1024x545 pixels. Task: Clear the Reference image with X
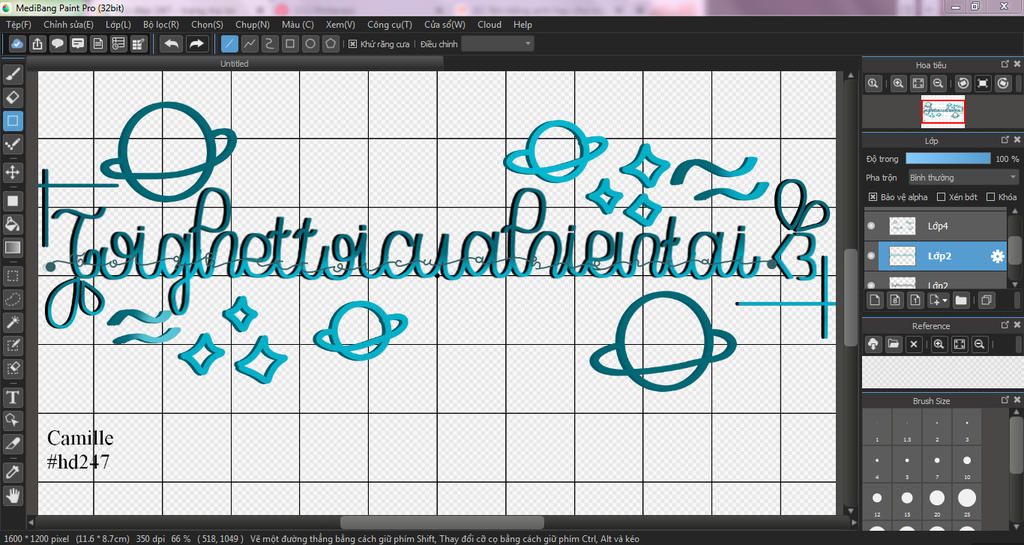click(x=914, y=344)
